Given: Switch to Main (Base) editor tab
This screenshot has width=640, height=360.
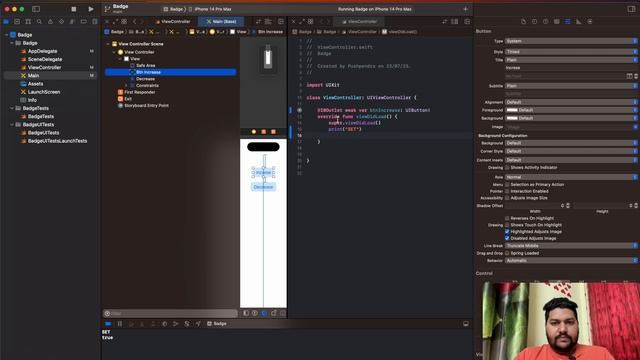Looking at the screenshot, I should tap(221, 21).
